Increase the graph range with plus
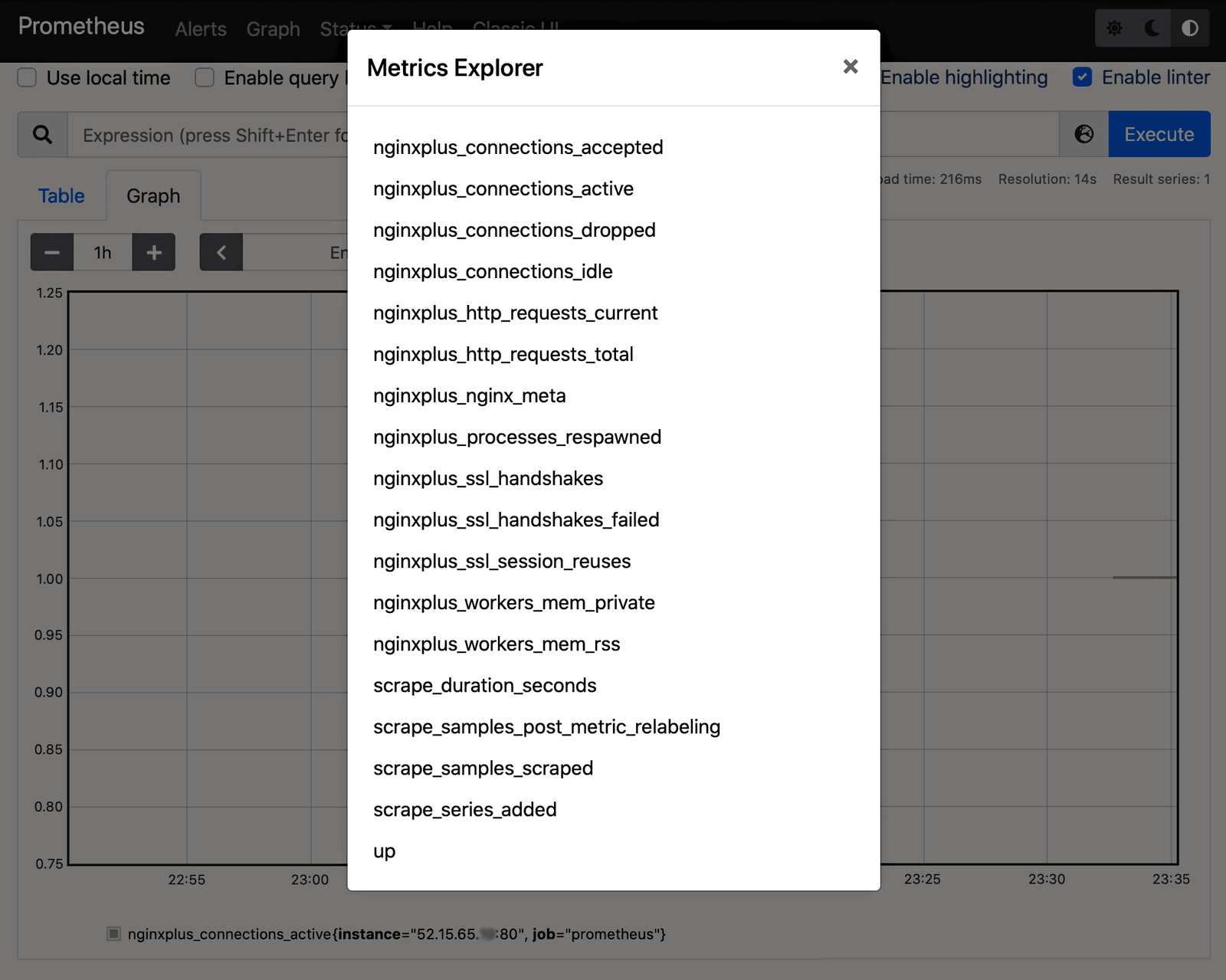This screenshot has height=980, width=1226. point(154,252)
